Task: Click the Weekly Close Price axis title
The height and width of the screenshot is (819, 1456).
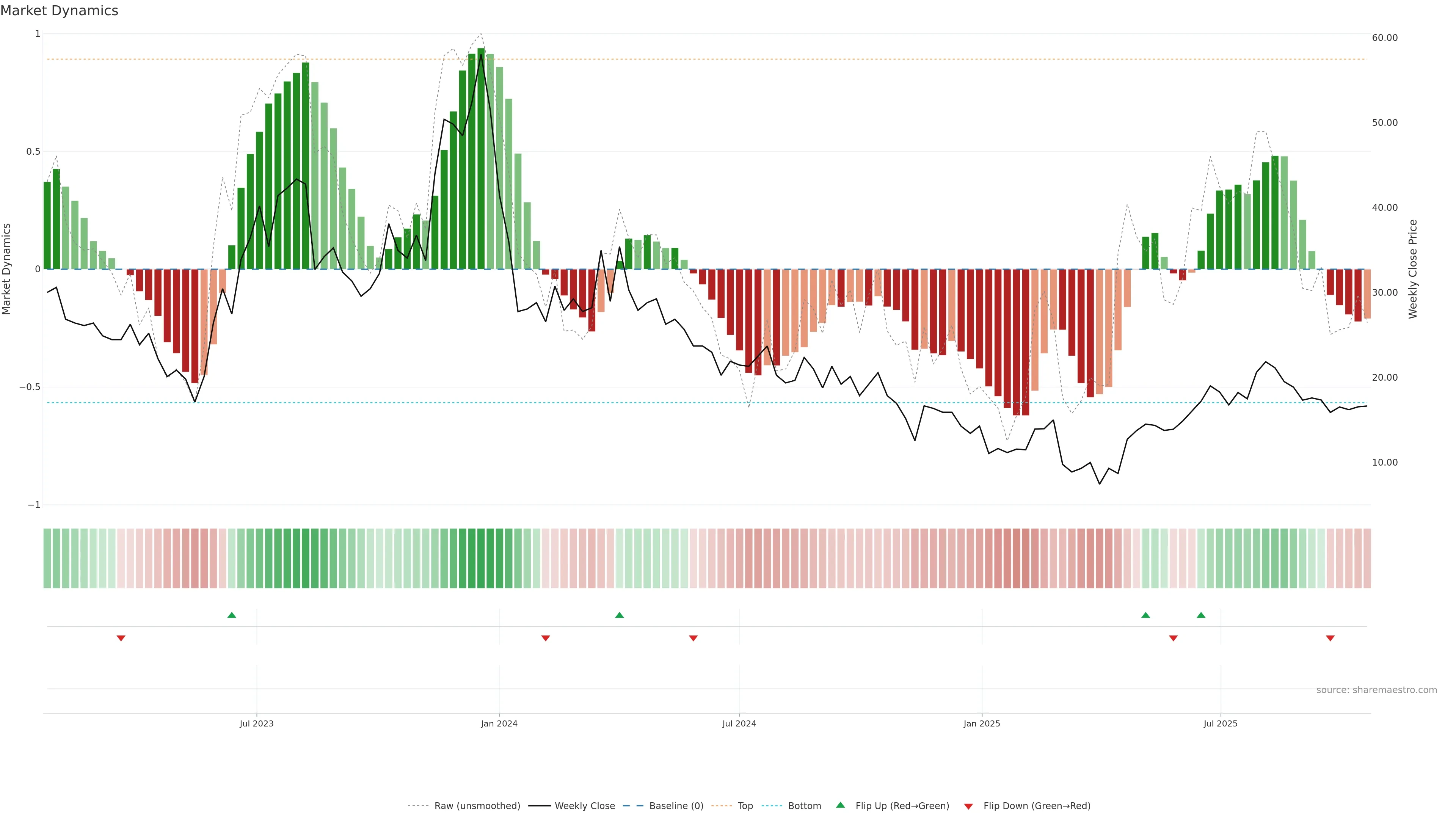Action: point(1413,269)
